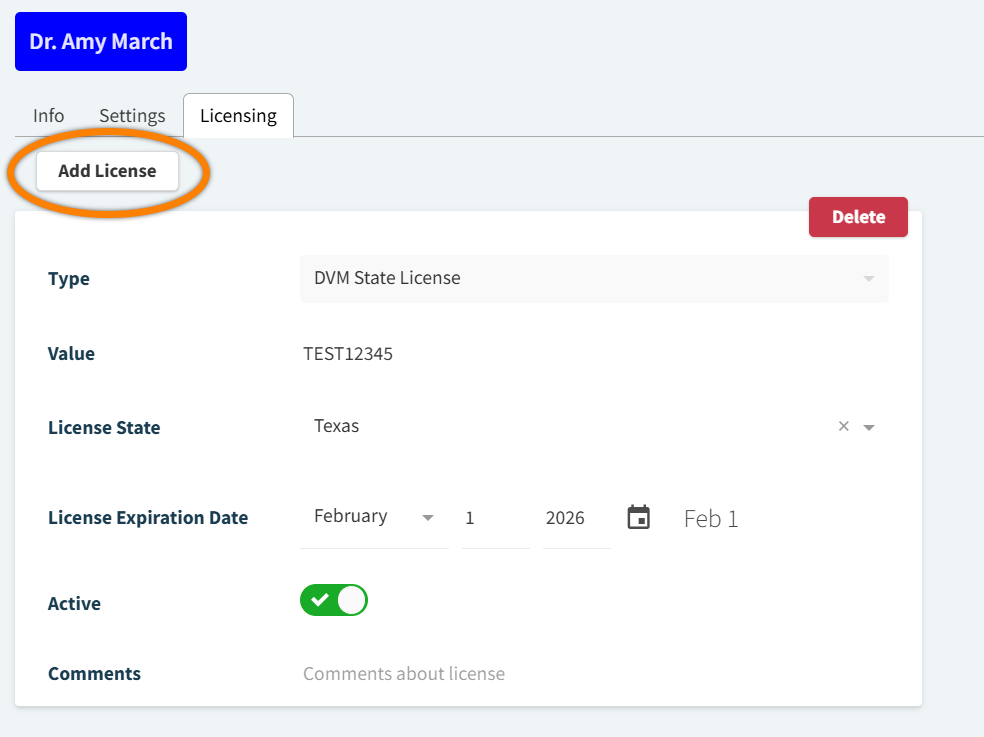Image resolution: width=984 pixels, height=737 pixels.
Task: Click the Feb 1 date preview text
Action: point(710,518)
